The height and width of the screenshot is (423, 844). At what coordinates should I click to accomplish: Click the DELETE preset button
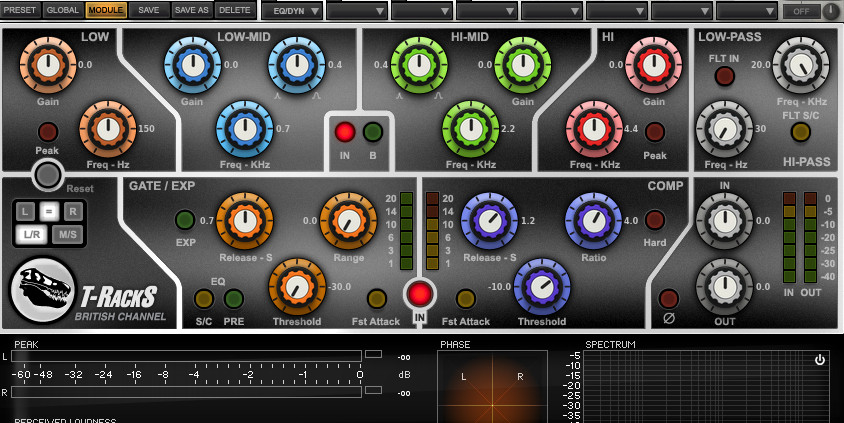click(x=235, y=10)
